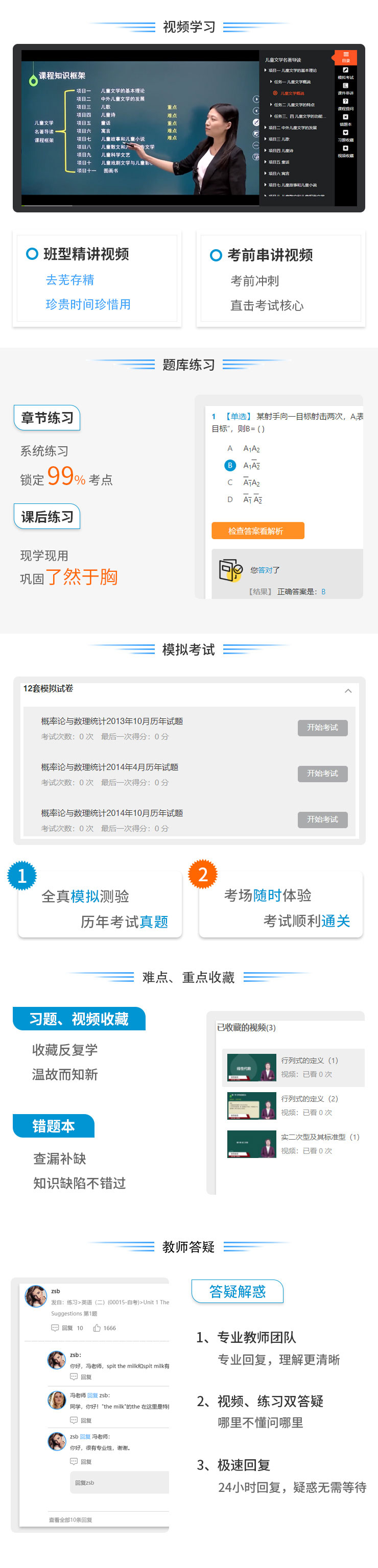
Task: Open video thumbnail 行列式的定义 (1)
Action: tap(252, 1068)
